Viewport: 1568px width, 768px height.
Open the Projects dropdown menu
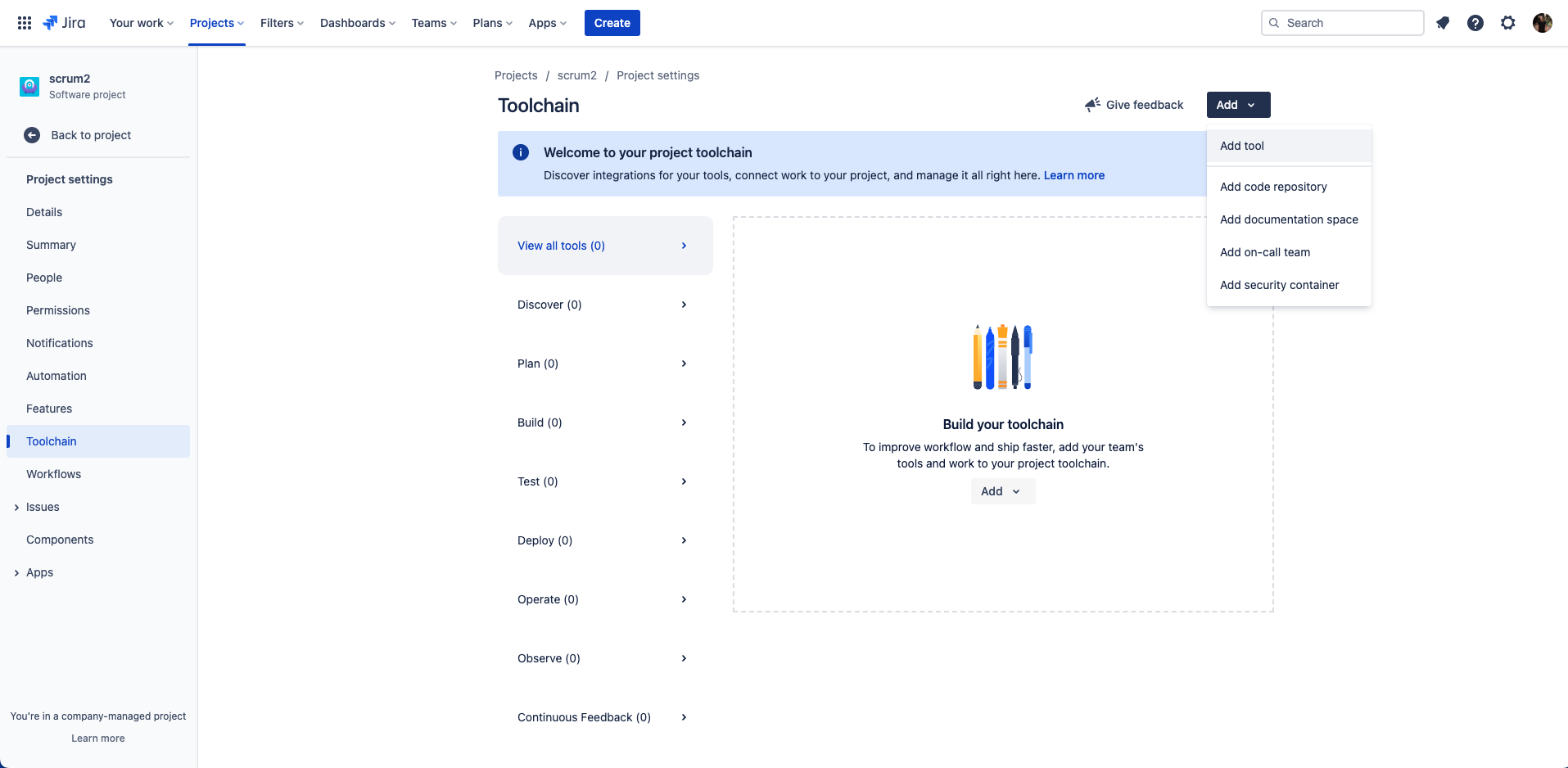[217, 23]
